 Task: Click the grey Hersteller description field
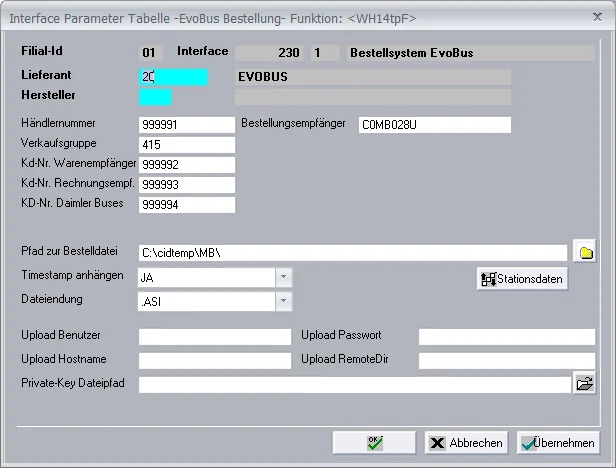tap(373, 97)
